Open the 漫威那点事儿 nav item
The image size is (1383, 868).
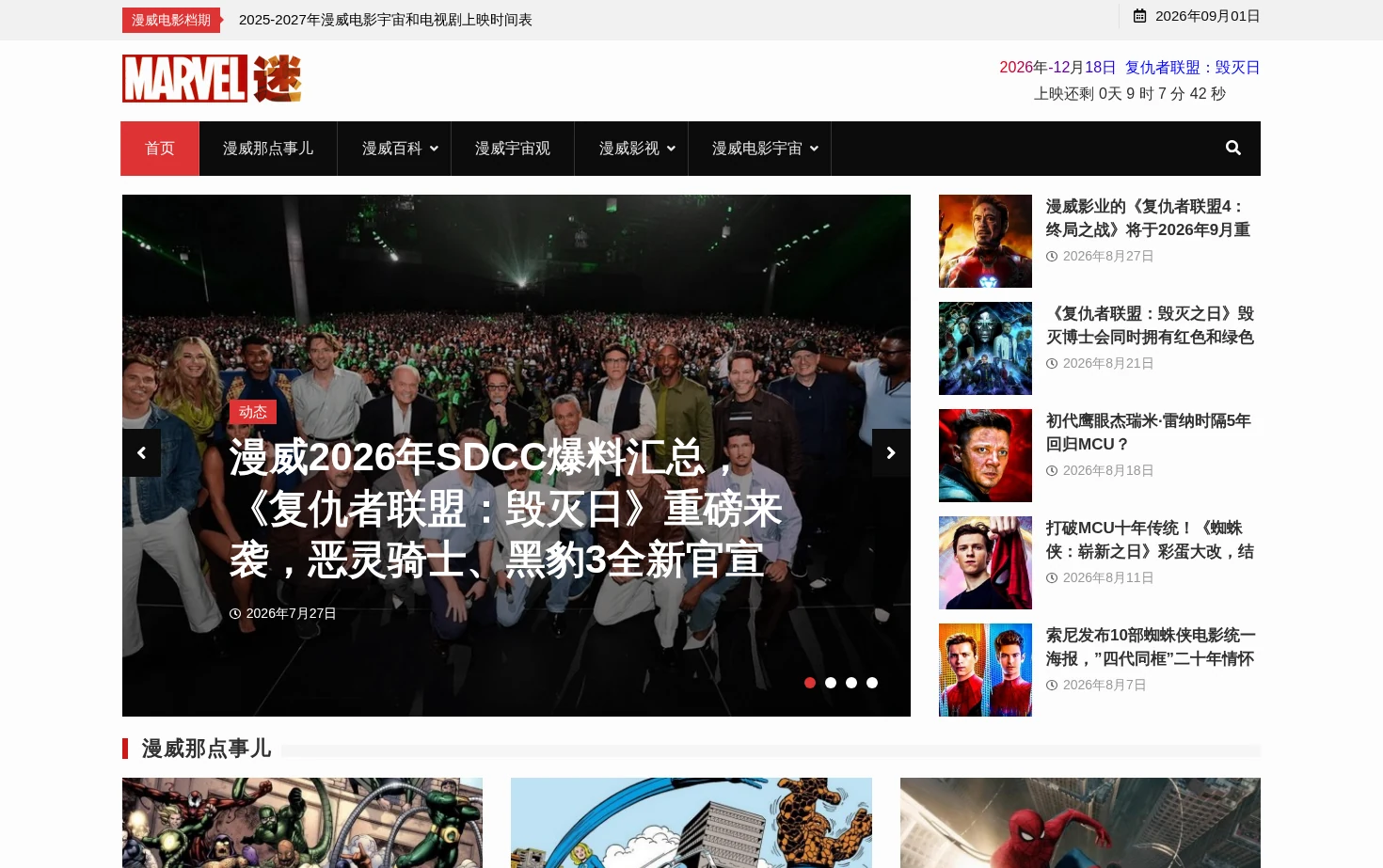coord(268,149)
